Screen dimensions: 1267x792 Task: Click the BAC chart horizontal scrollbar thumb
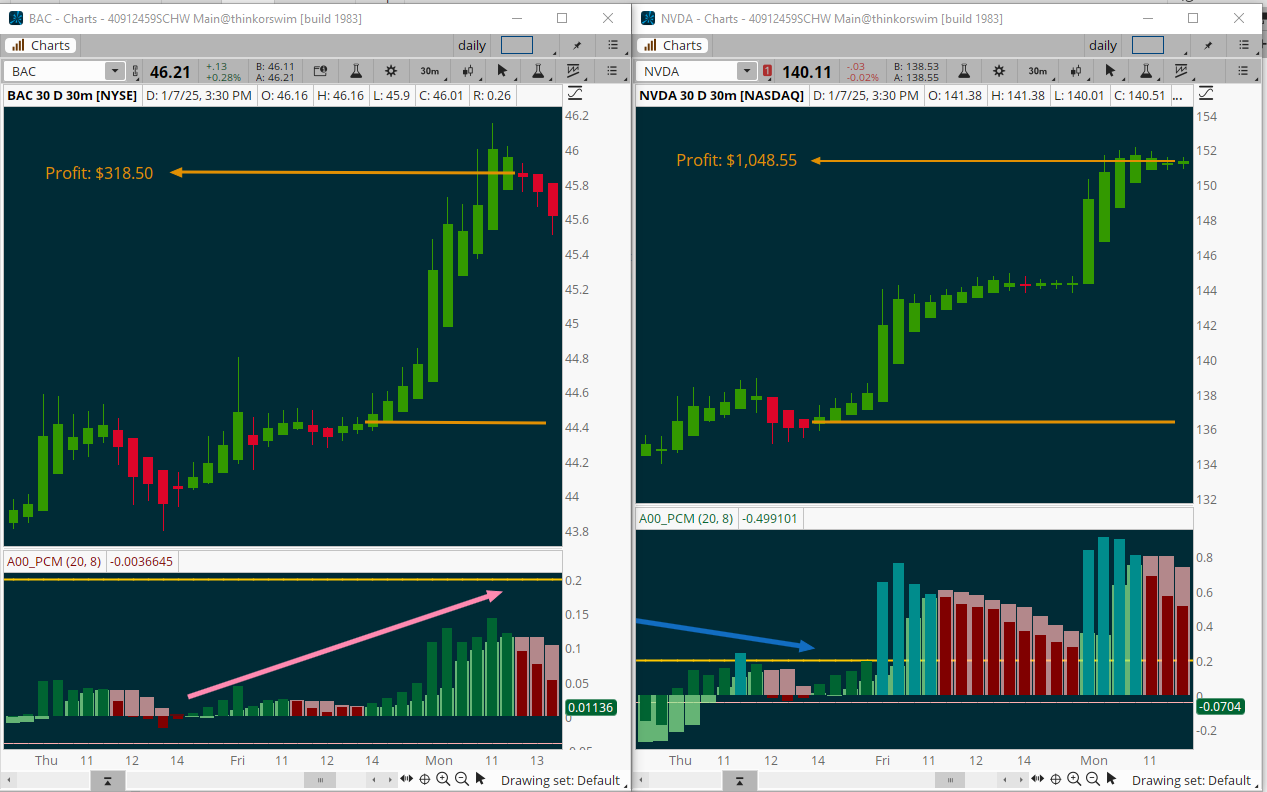tap(320, 780)
